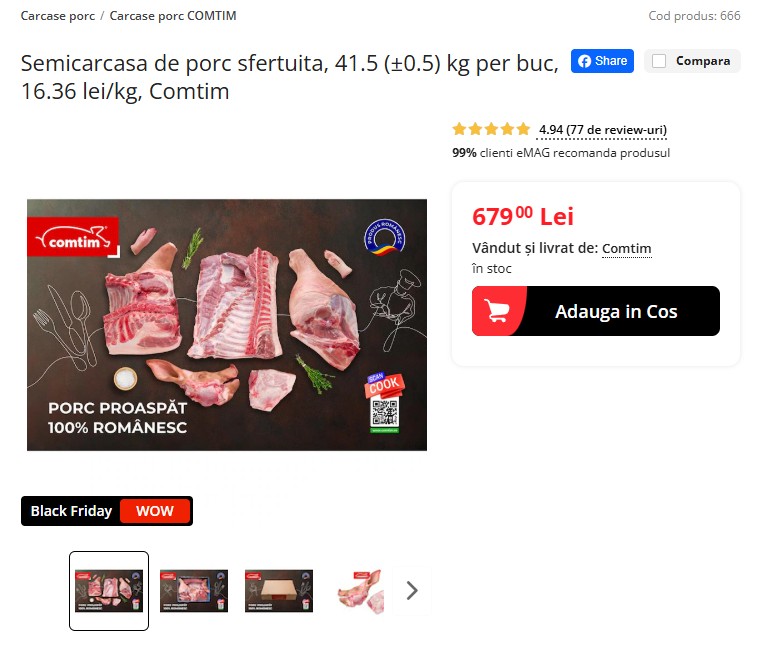The height and width of the screenshot is (652, 775).
Task: Click the Black Friday label
Action: (x=71, y=511)
